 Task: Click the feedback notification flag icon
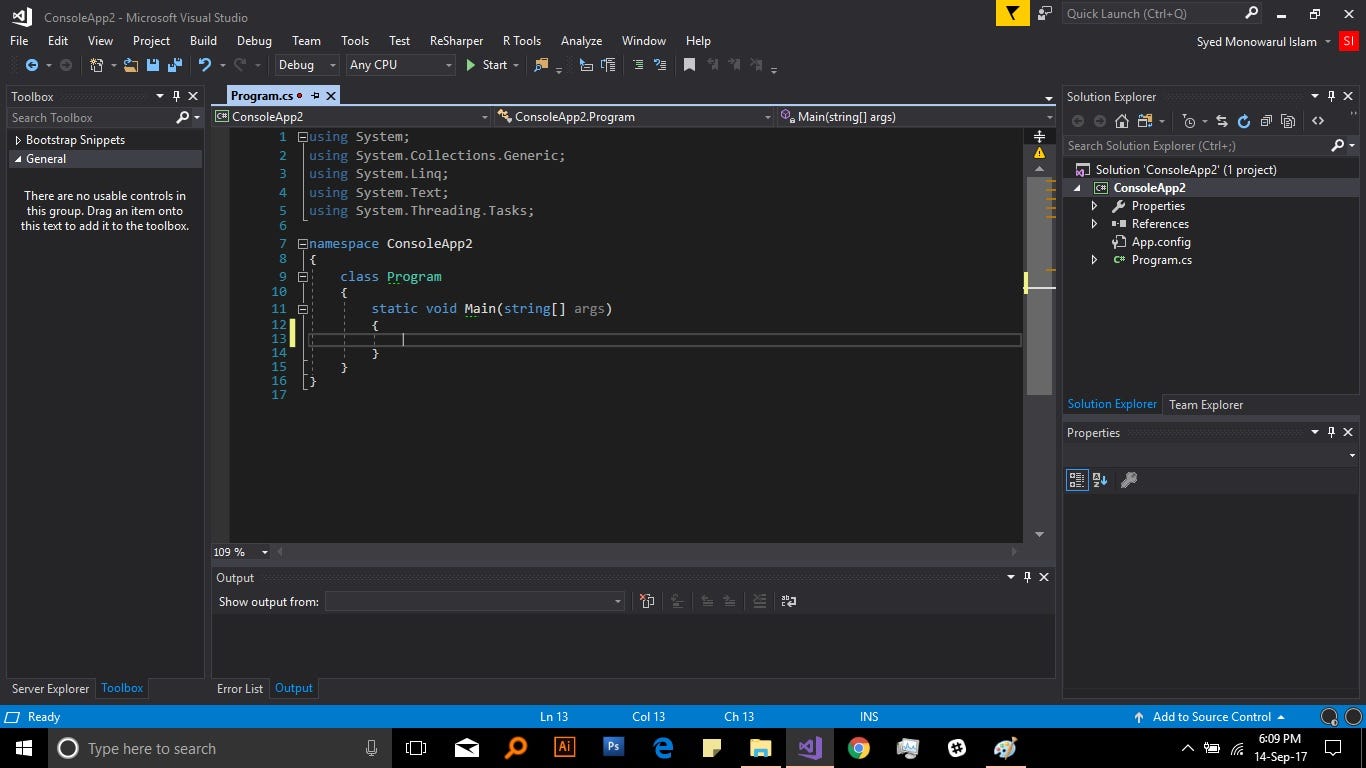pyautogui.click(x=1012, y=13)
